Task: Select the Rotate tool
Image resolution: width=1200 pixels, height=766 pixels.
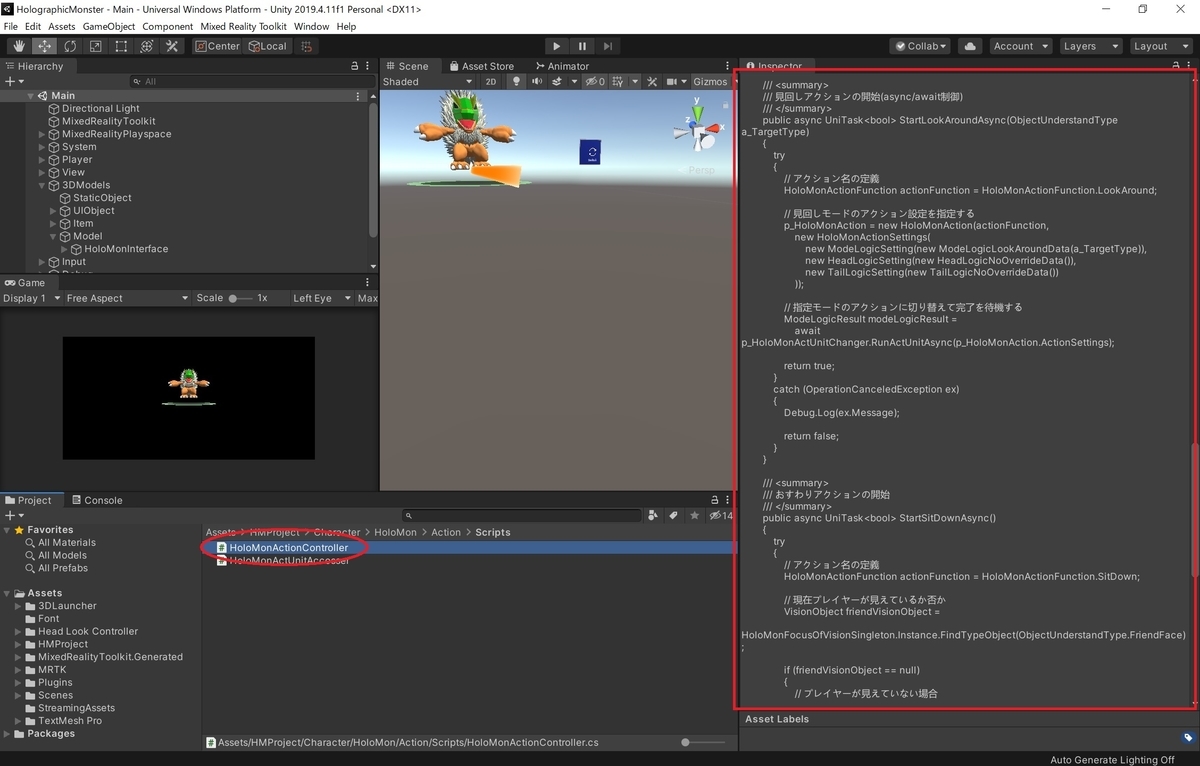Action: pyautogui.click(x=70, y=46)
